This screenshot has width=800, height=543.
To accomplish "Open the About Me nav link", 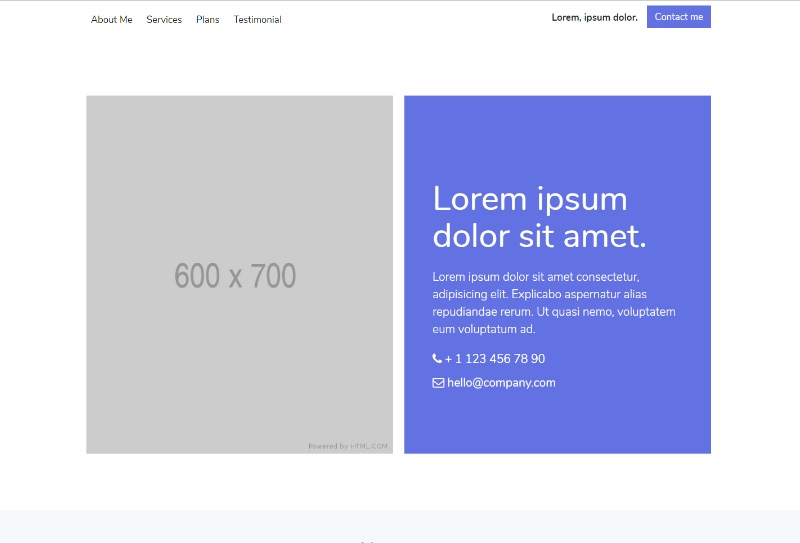I will click(111, 19).
